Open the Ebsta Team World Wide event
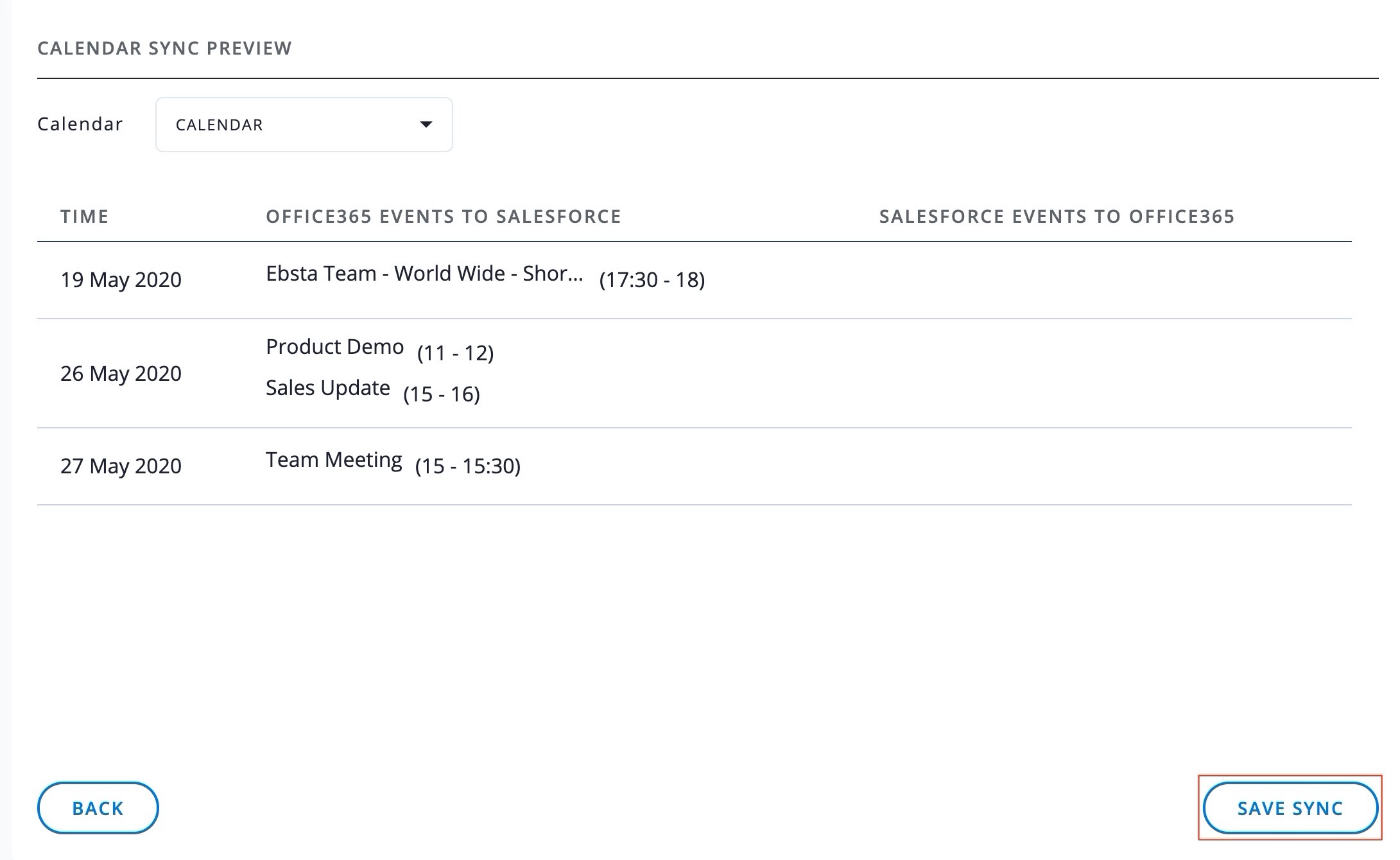This screenshot has height=860, width=1400. pyautogui.click(x=424, y=274)
